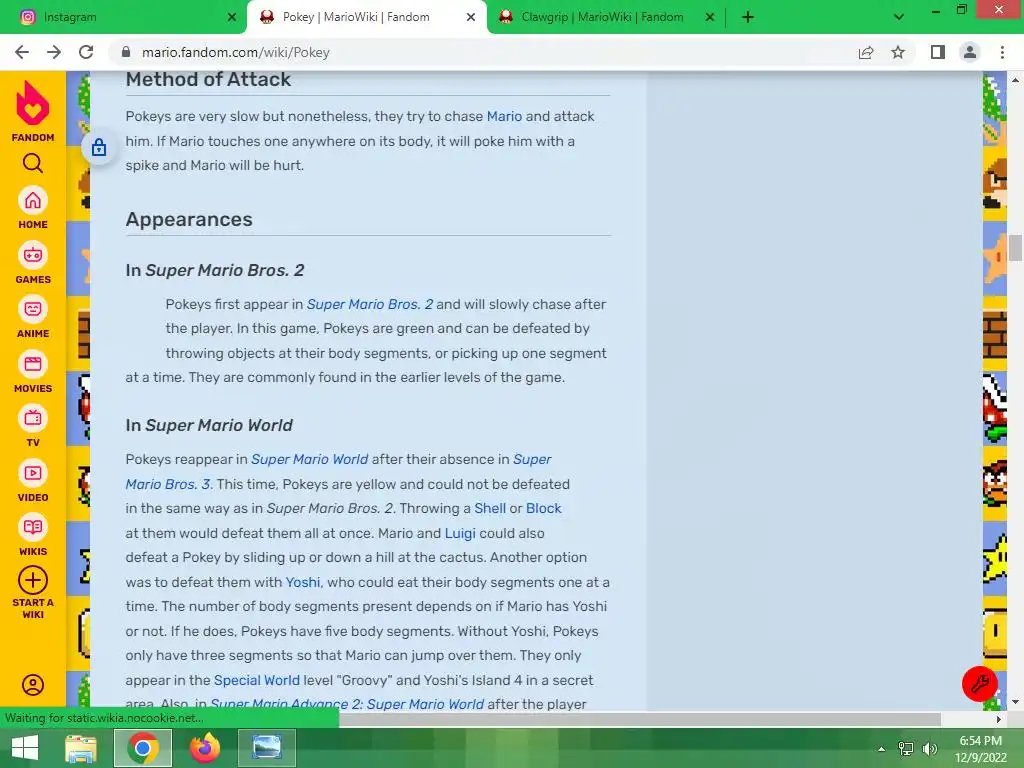Open the Shell link
The height and width of the screenshot is (768, 1024).
click(490, 508)
